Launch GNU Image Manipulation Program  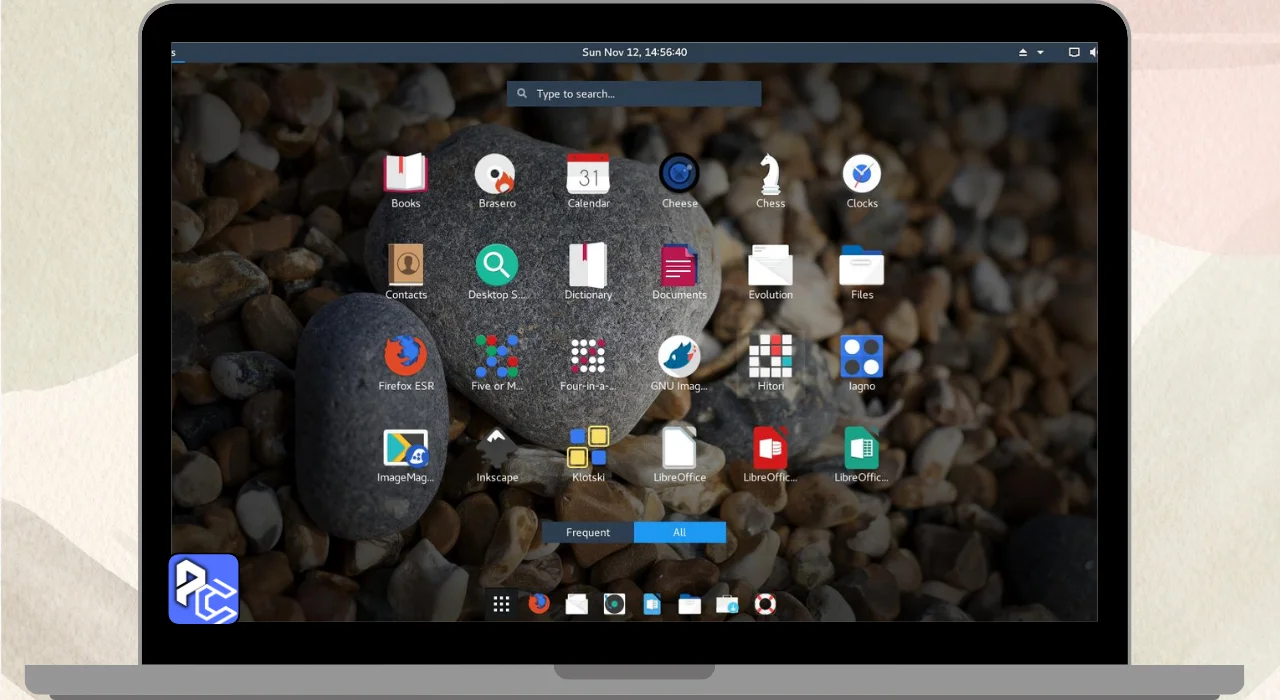[x=679, y=357]
